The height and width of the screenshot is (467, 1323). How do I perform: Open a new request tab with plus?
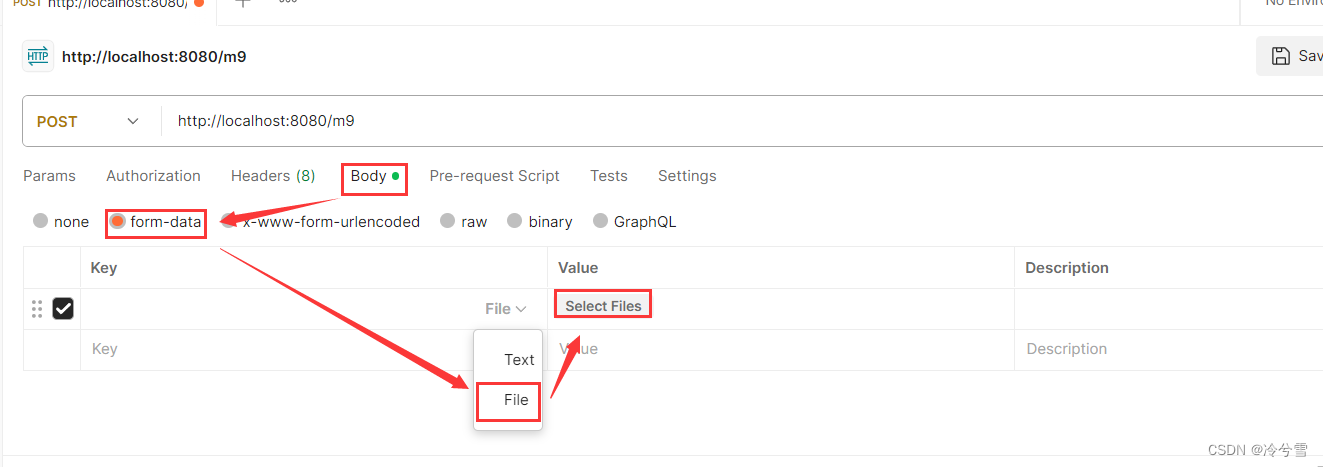[x=242, y=4]
